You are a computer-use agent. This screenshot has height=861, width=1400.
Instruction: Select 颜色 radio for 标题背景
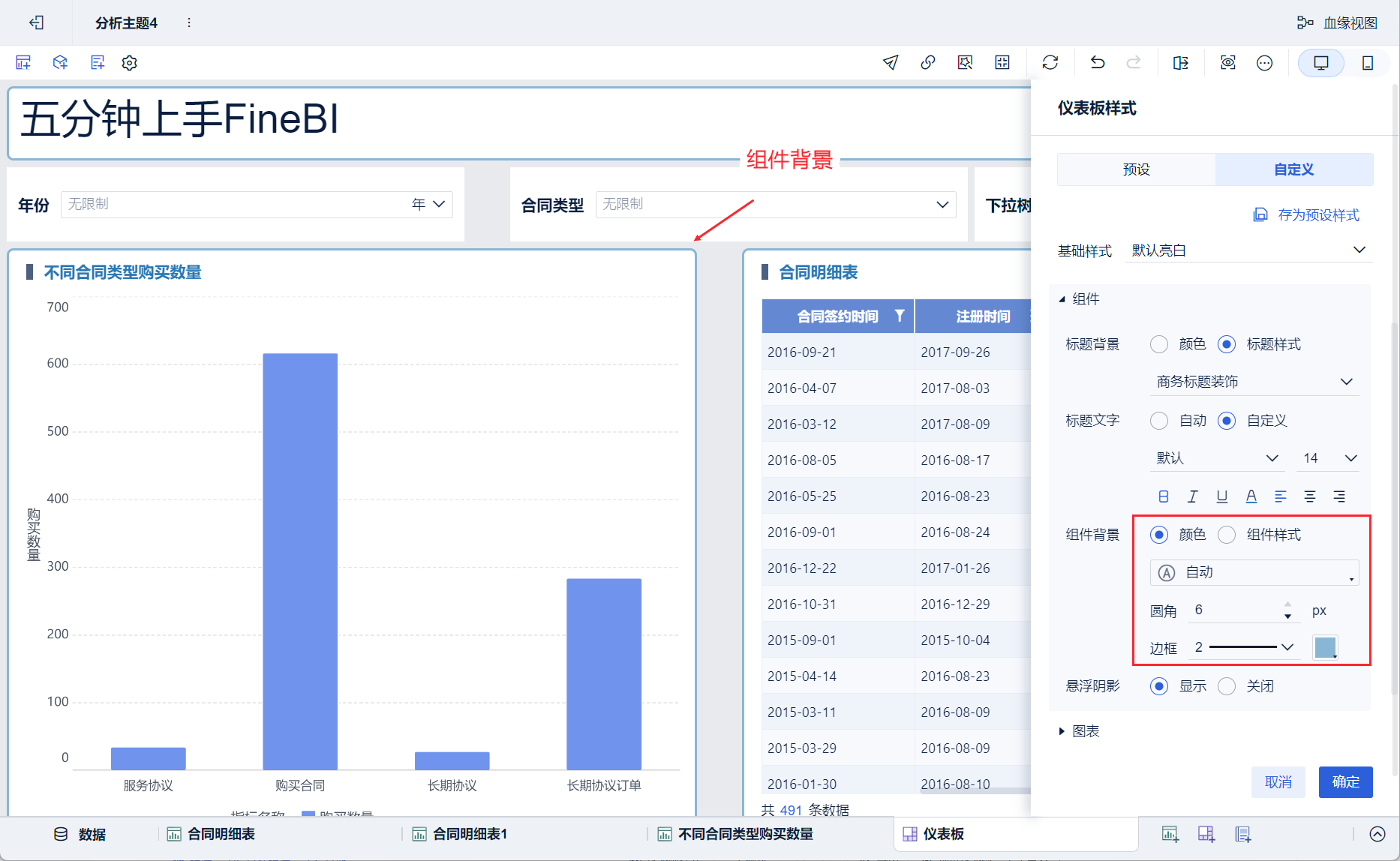coord(1159,344)
